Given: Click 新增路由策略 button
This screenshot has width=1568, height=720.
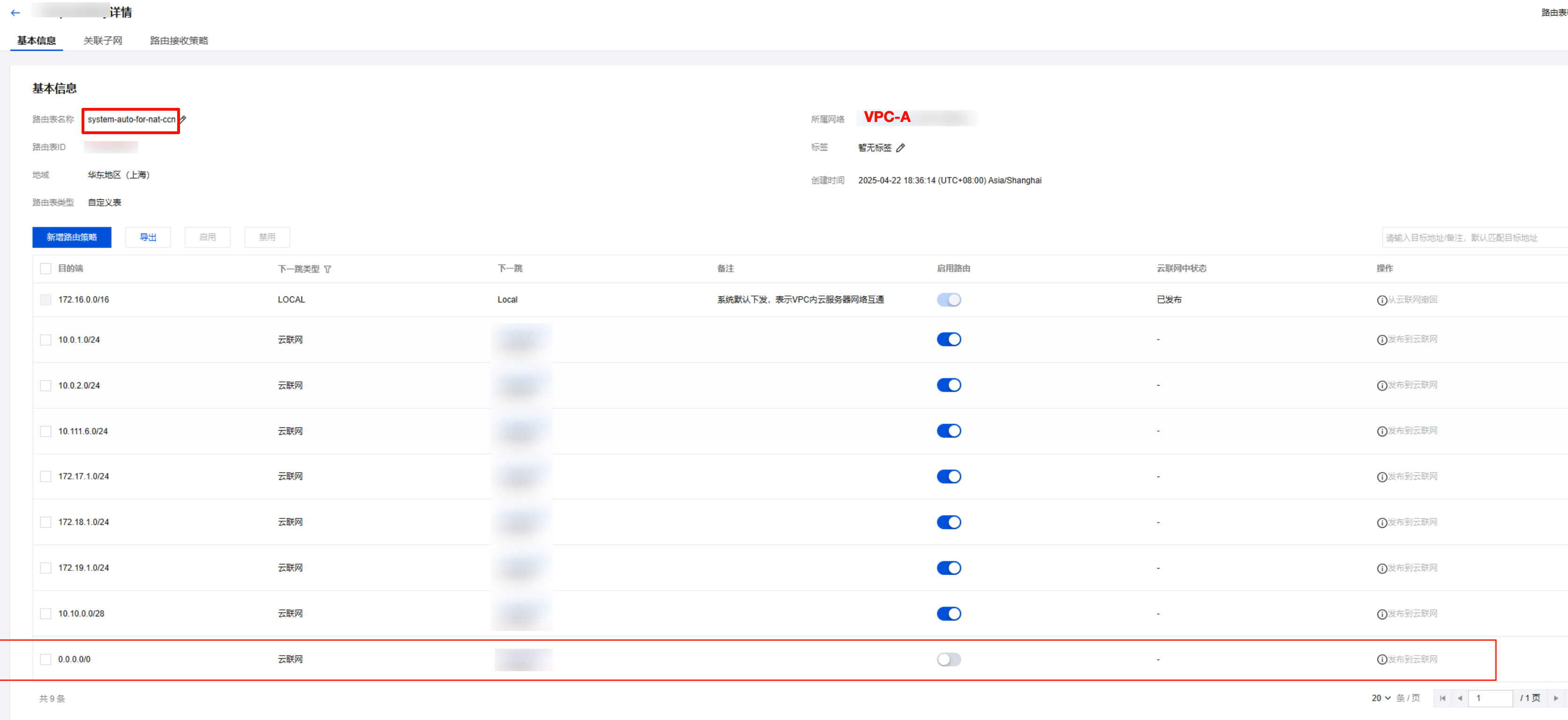Looking at the screenshot, I should coord(72,237).
